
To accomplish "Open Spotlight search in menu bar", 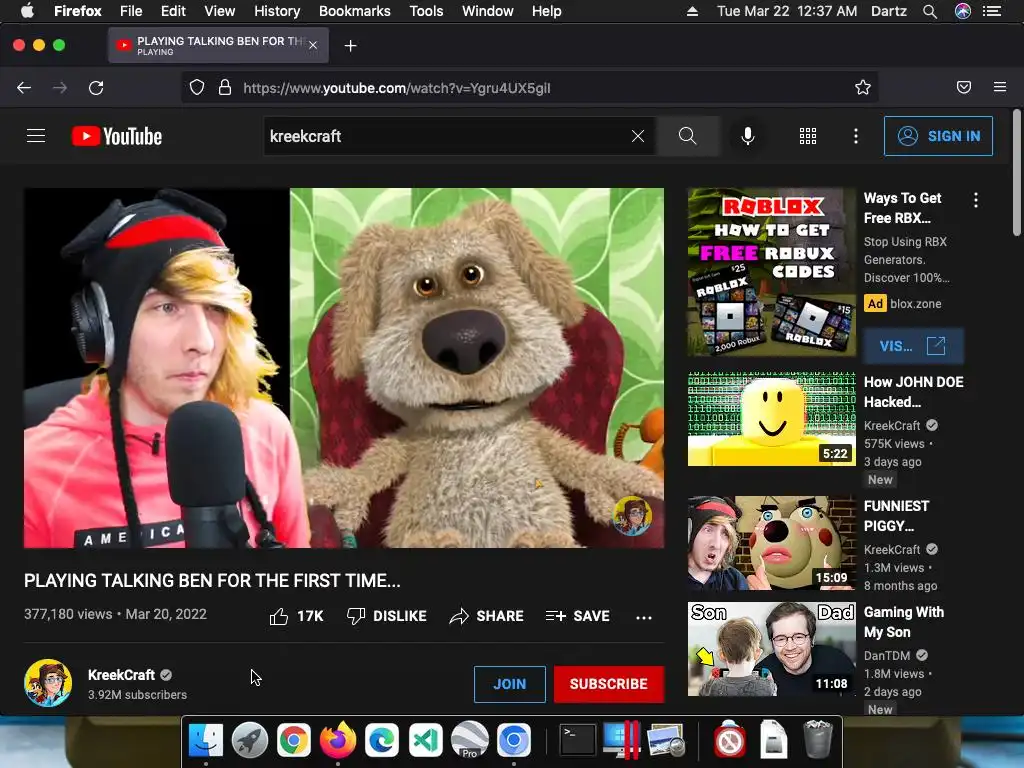I will [x=930, y=11].
